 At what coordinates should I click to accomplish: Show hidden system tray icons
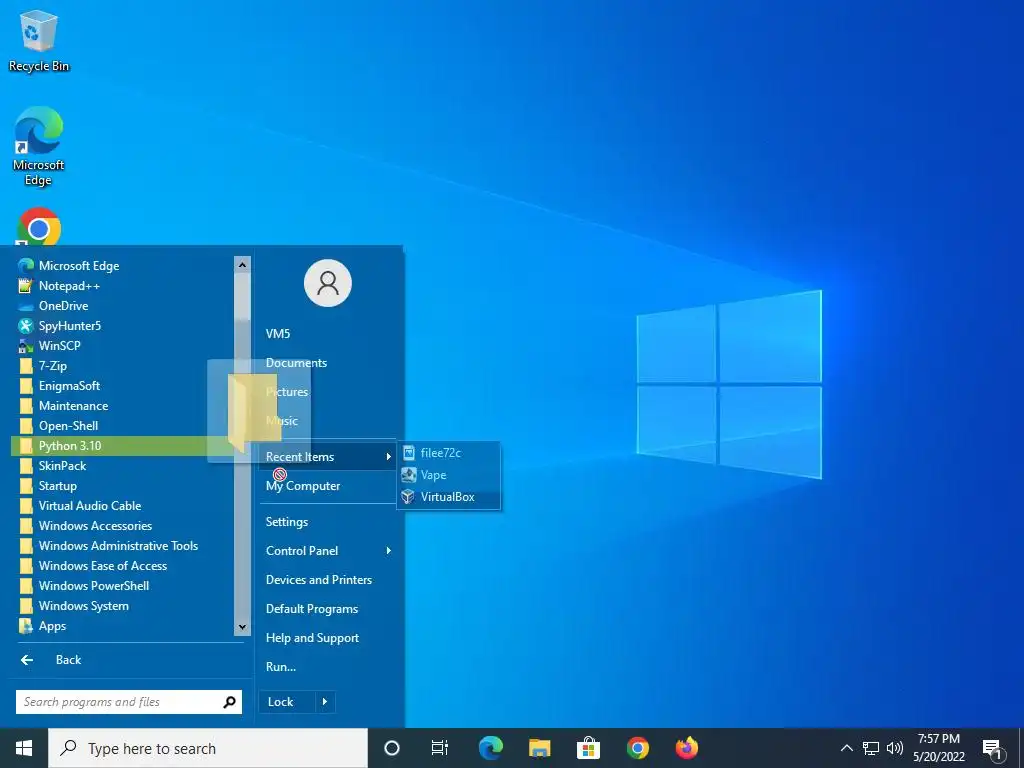point(846,748)
